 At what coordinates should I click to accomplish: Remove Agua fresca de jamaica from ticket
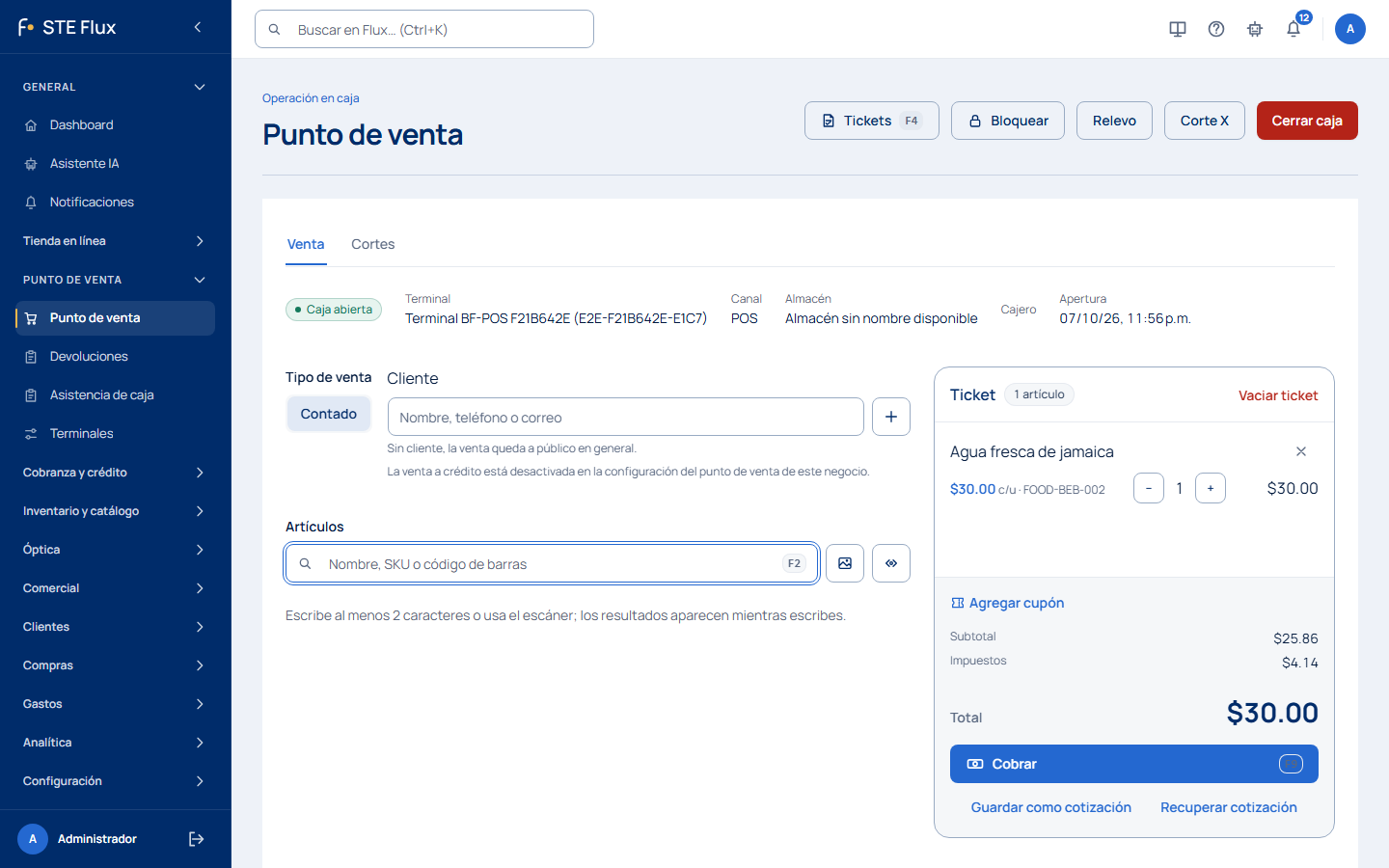1301,451
